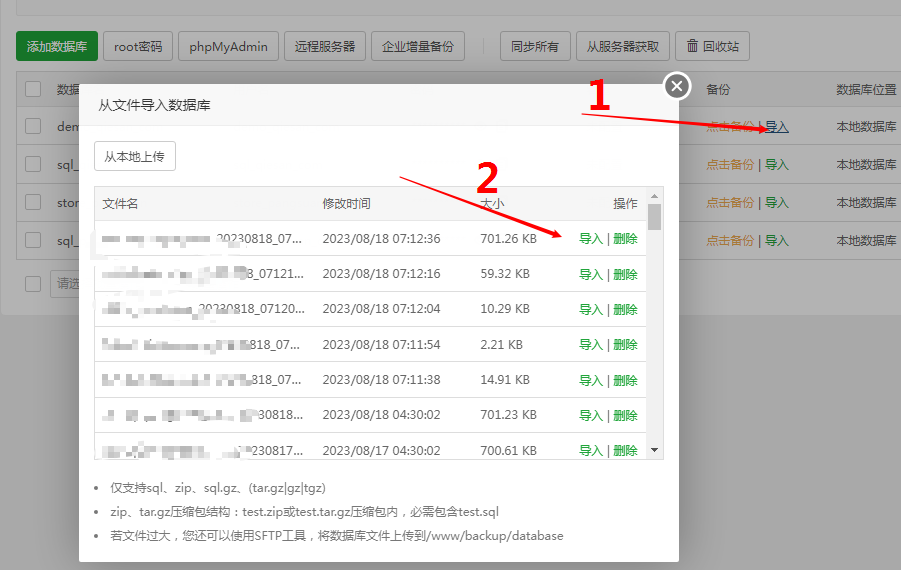Import the 701.26 KB backup file

click(x=591, y=239)
